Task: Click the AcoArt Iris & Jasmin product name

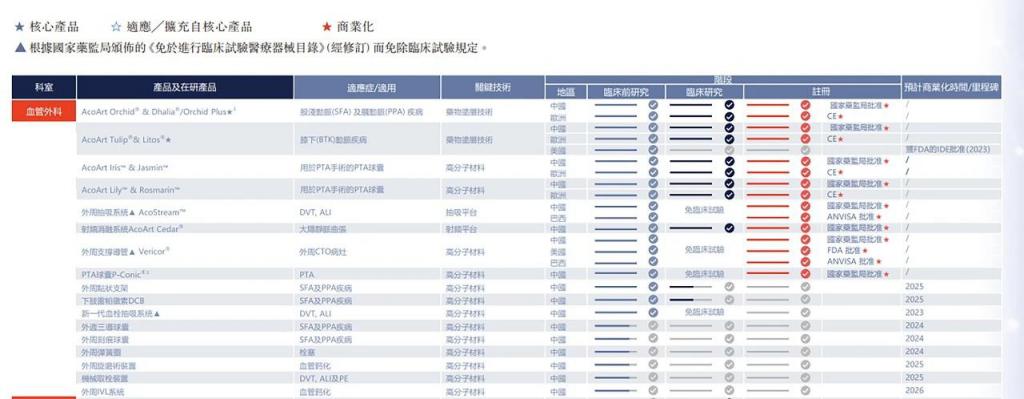Action: point(125,168)
